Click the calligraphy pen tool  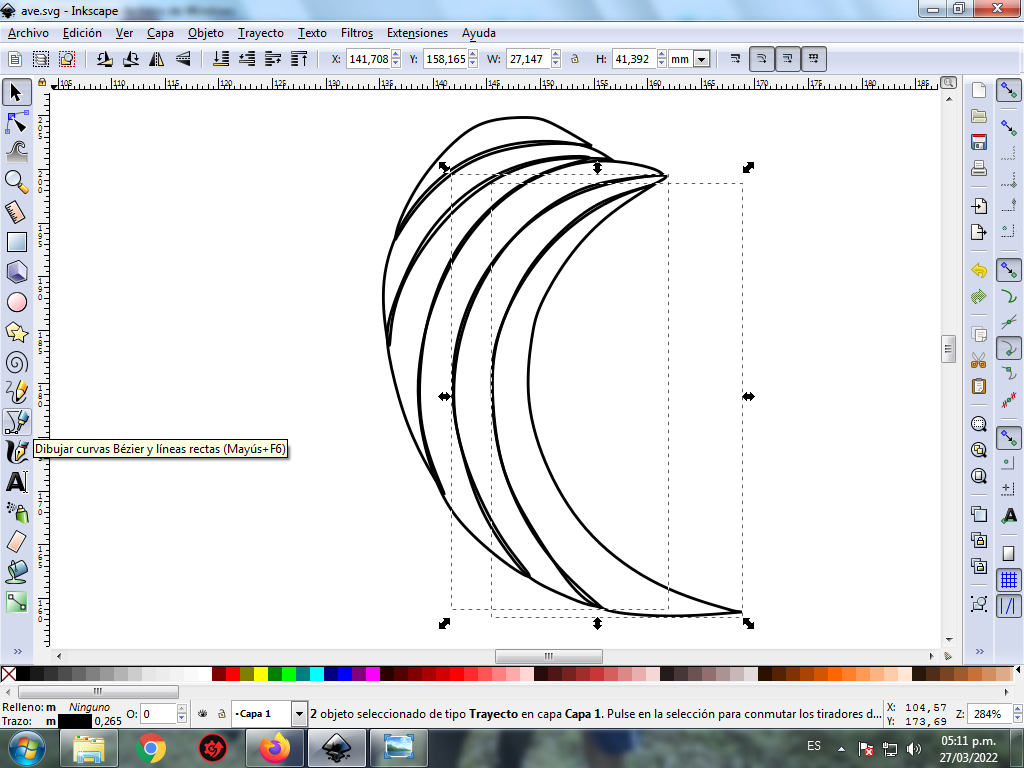click(16, 452)
